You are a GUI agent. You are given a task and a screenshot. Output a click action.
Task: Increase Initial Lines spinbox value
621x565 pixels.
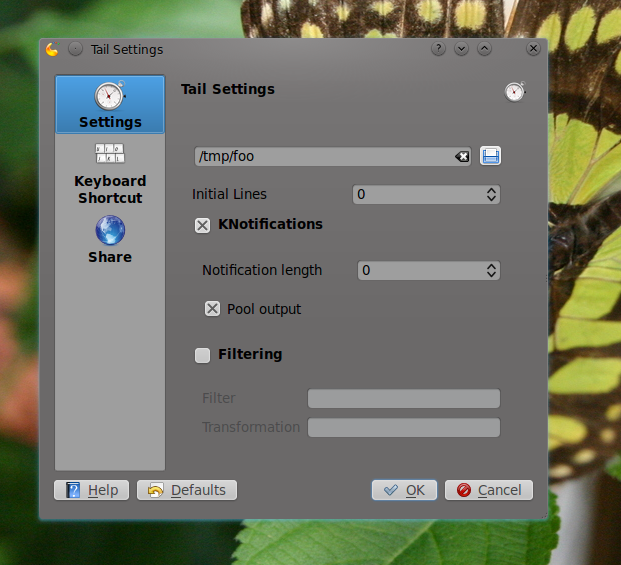coord(491,190)
